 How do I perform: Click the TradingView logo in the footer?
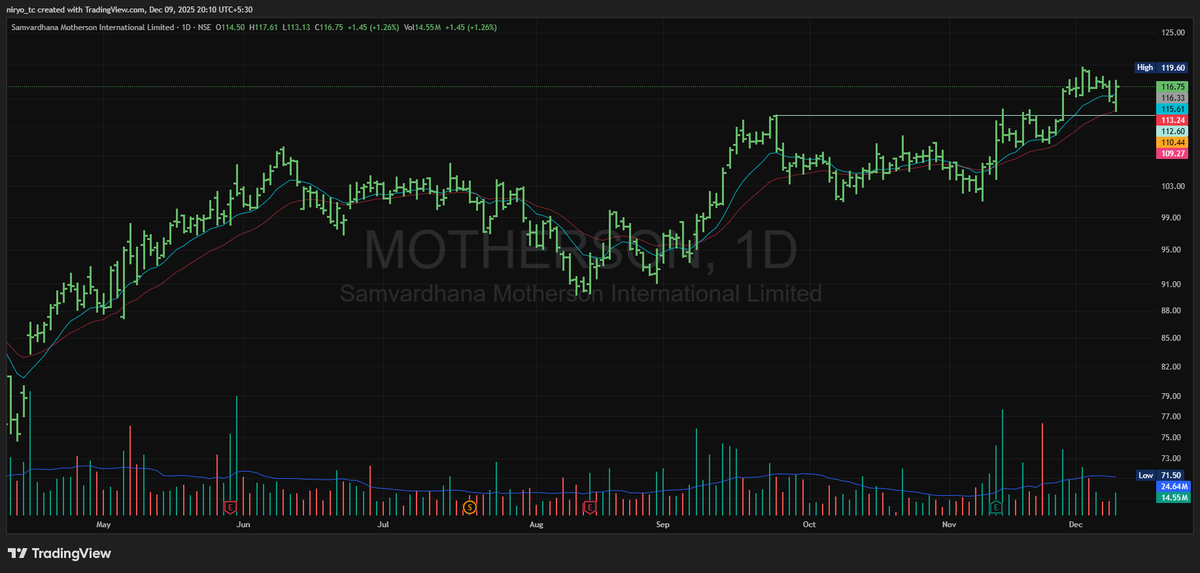(x=59, y=553)
